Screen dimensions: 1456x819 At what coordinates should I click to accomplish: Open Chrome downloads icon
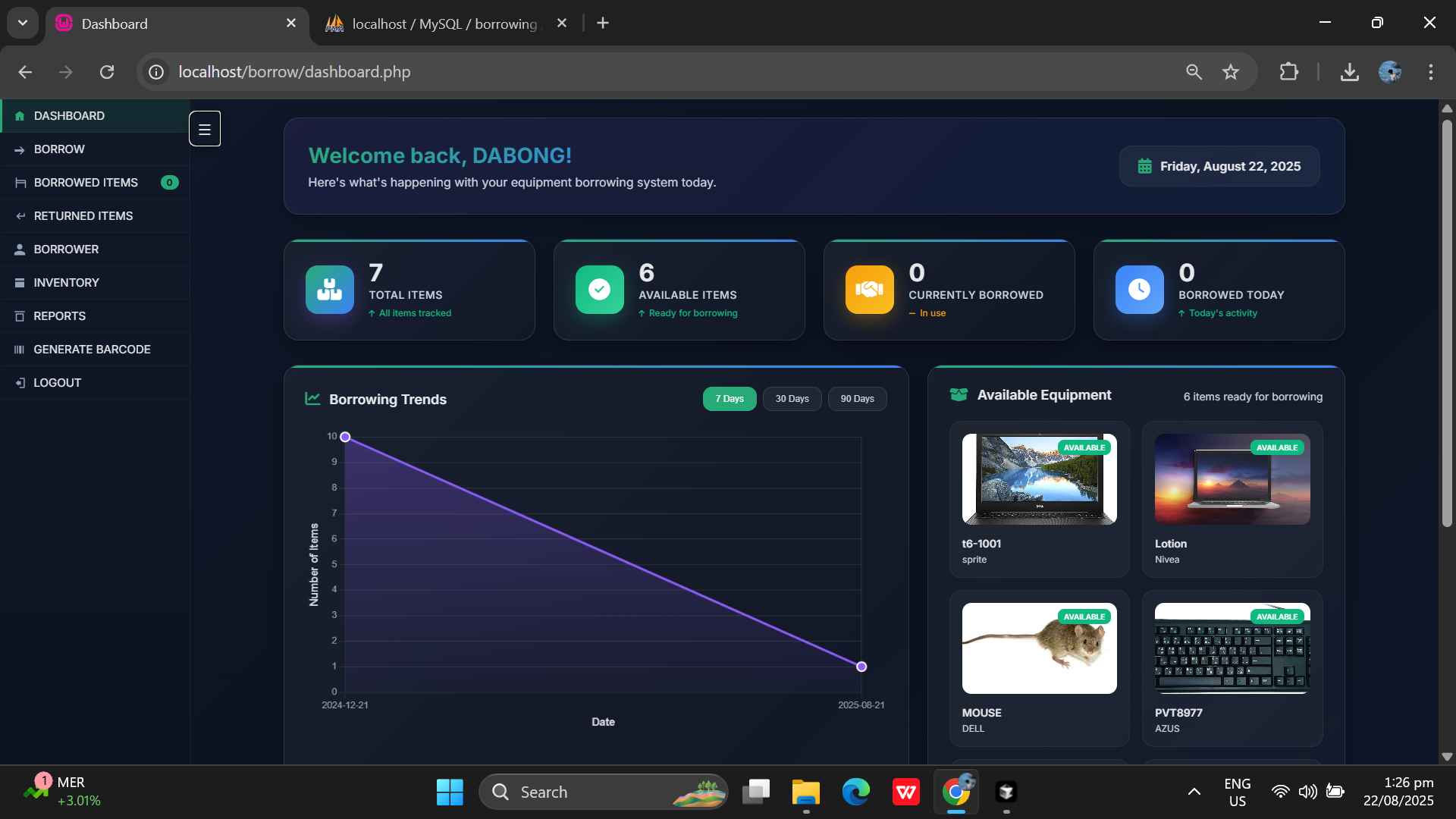click(x=1349, y=72)
